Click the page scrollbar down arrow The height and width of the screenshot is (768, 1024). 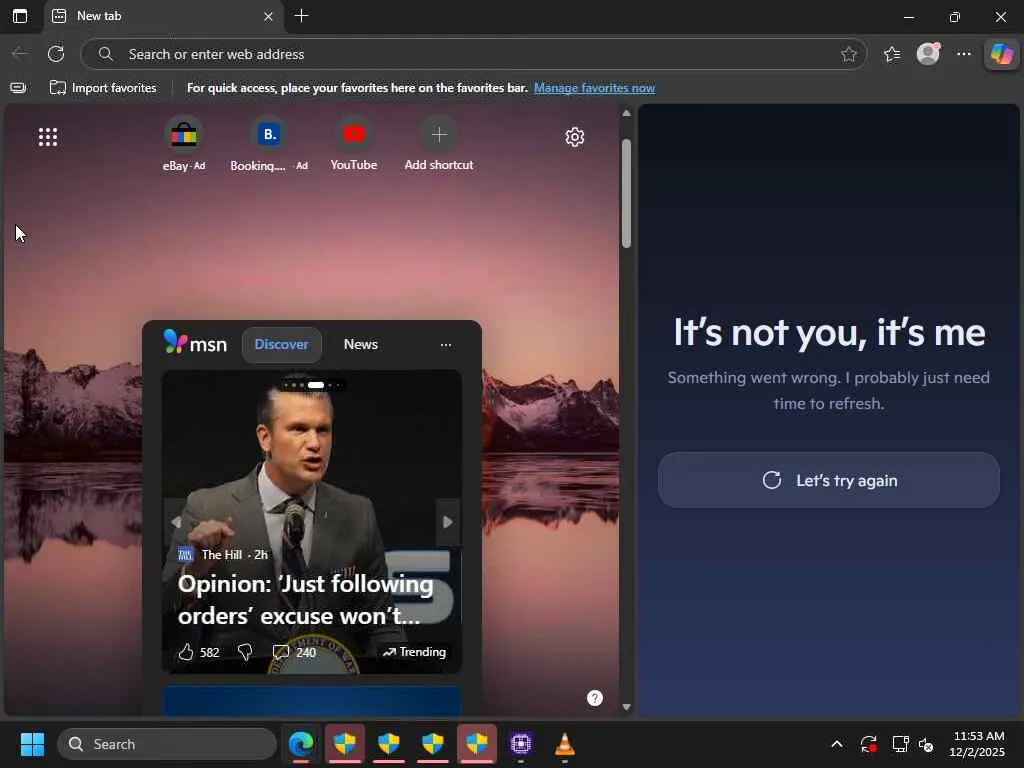click(626, 707)
